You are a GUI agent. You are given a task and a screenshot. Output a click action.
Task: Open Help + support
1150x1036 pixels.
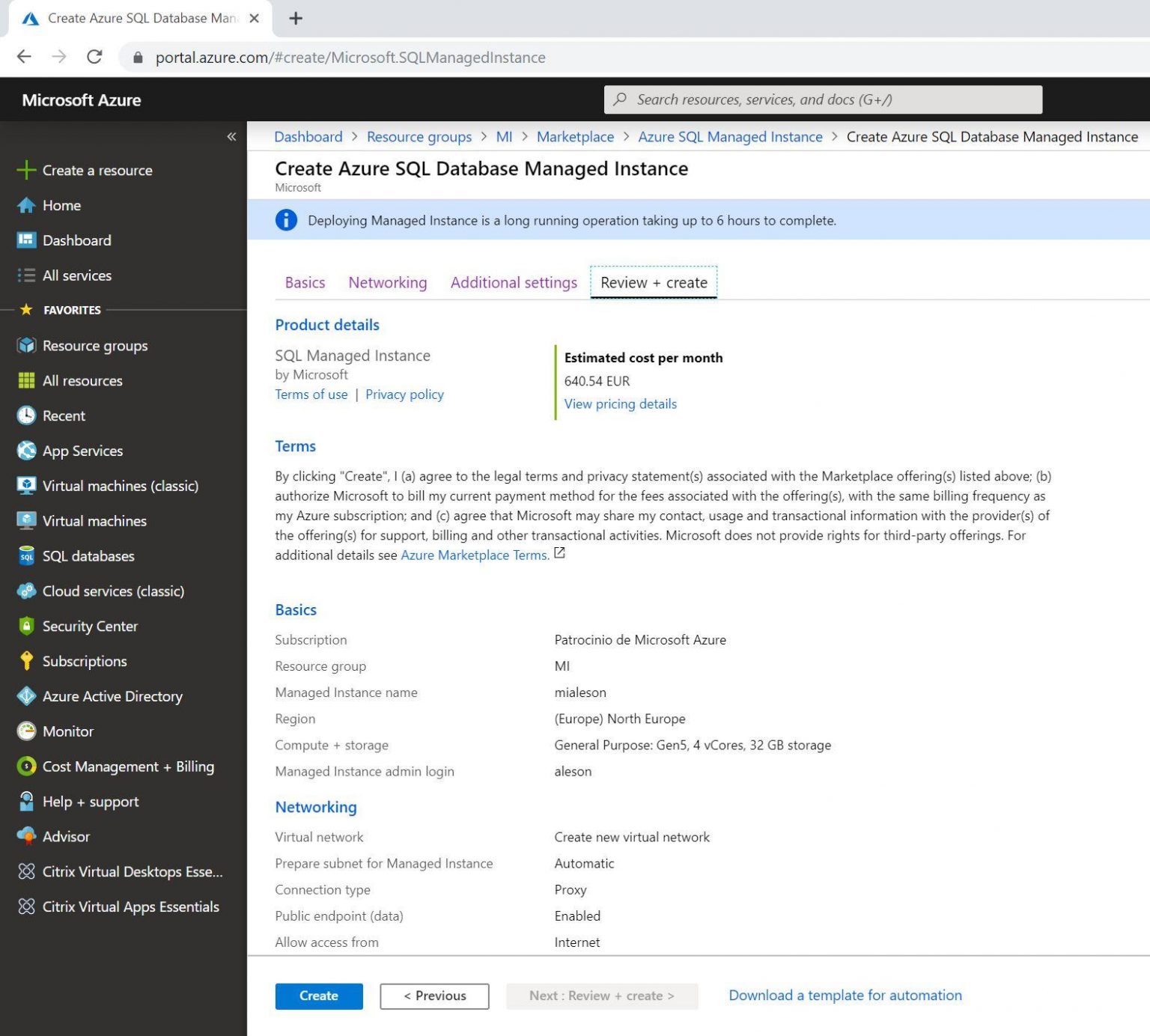pyautogui.click(x=90, y=801)
